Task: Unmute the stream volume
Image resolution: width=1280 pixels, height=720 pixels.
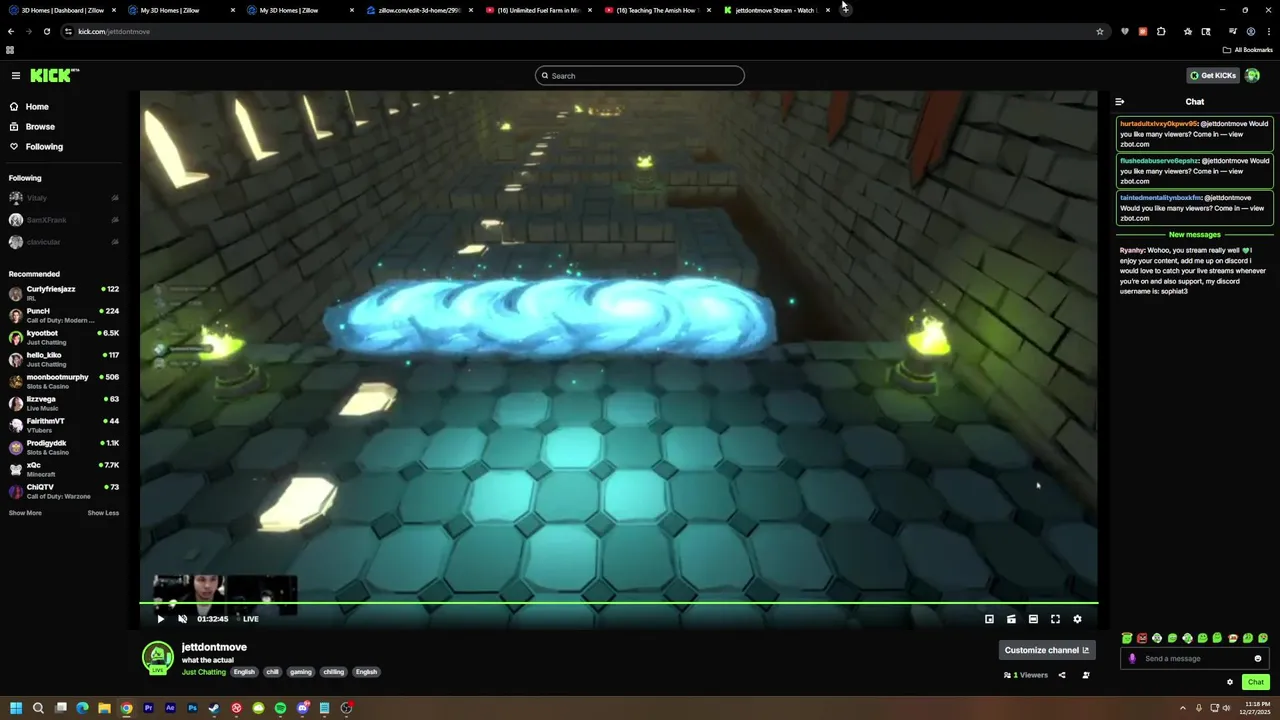Action: pos(183,619)
